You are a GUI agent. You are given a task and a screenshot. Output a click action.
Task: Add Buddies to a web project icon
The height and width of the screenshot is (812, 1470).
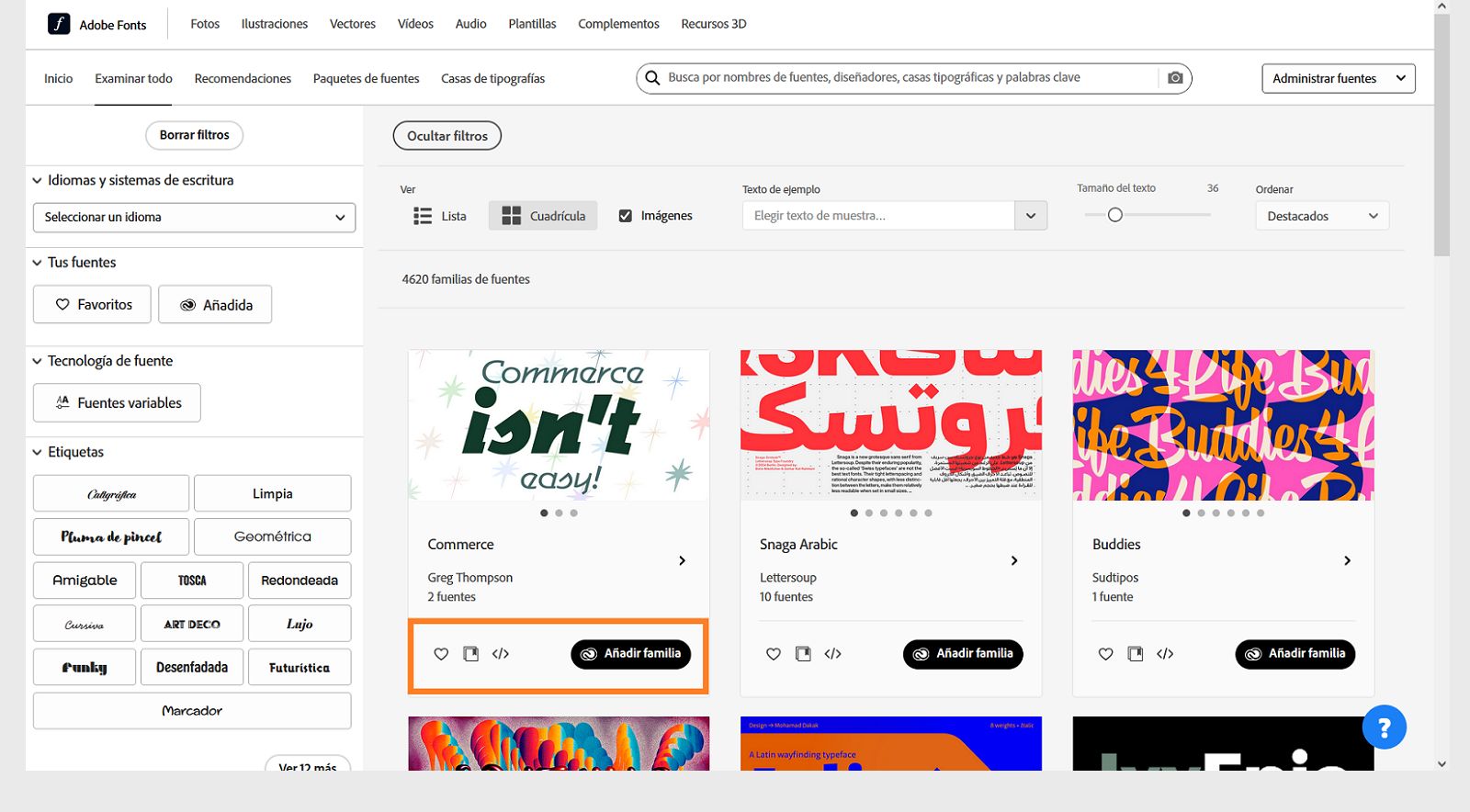(x=1136, y=654)
